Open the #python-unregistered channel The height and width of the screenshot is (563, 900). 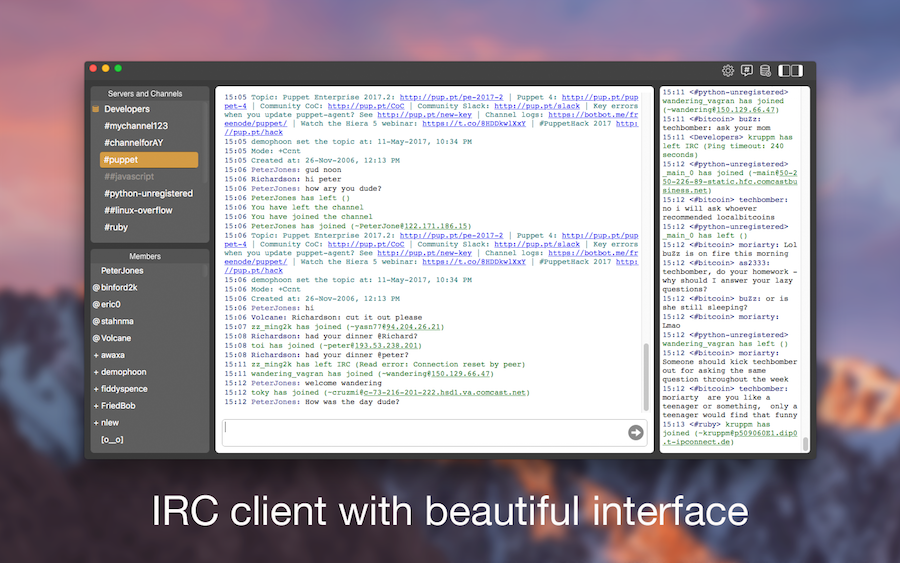pyautogui.click(x=148, y=193)
